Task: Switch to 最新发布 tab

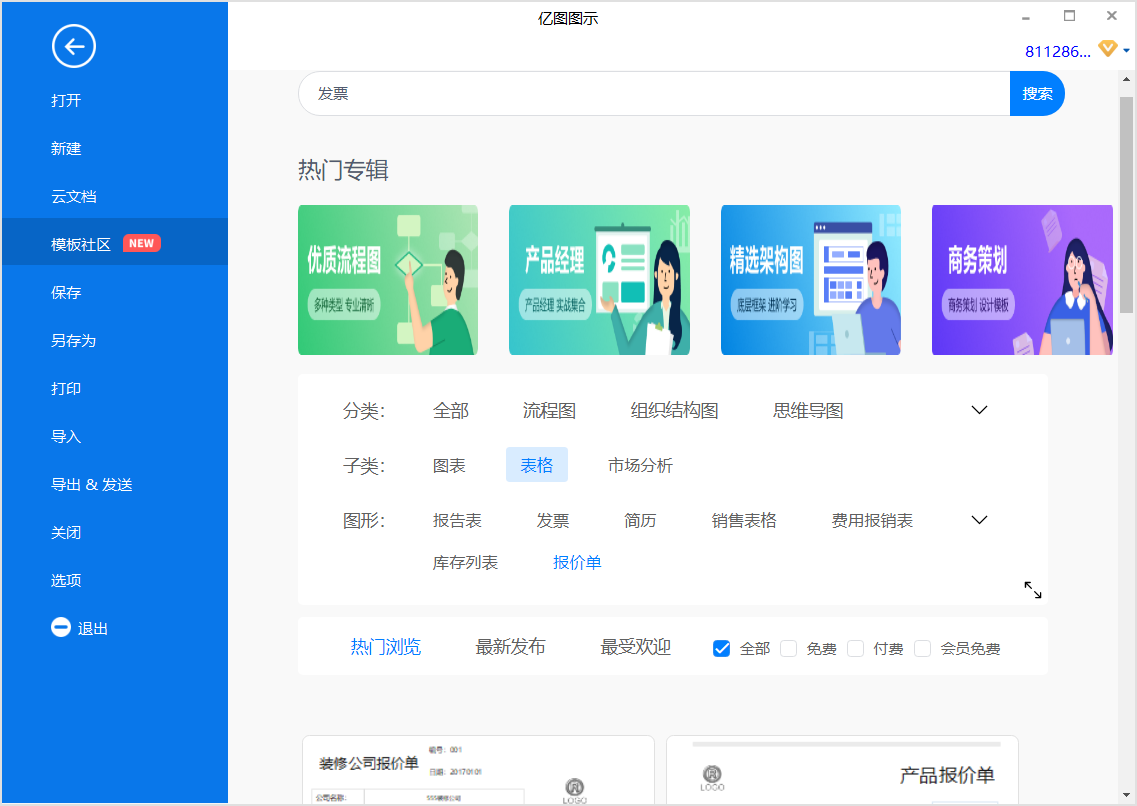Action: [510, 647]
